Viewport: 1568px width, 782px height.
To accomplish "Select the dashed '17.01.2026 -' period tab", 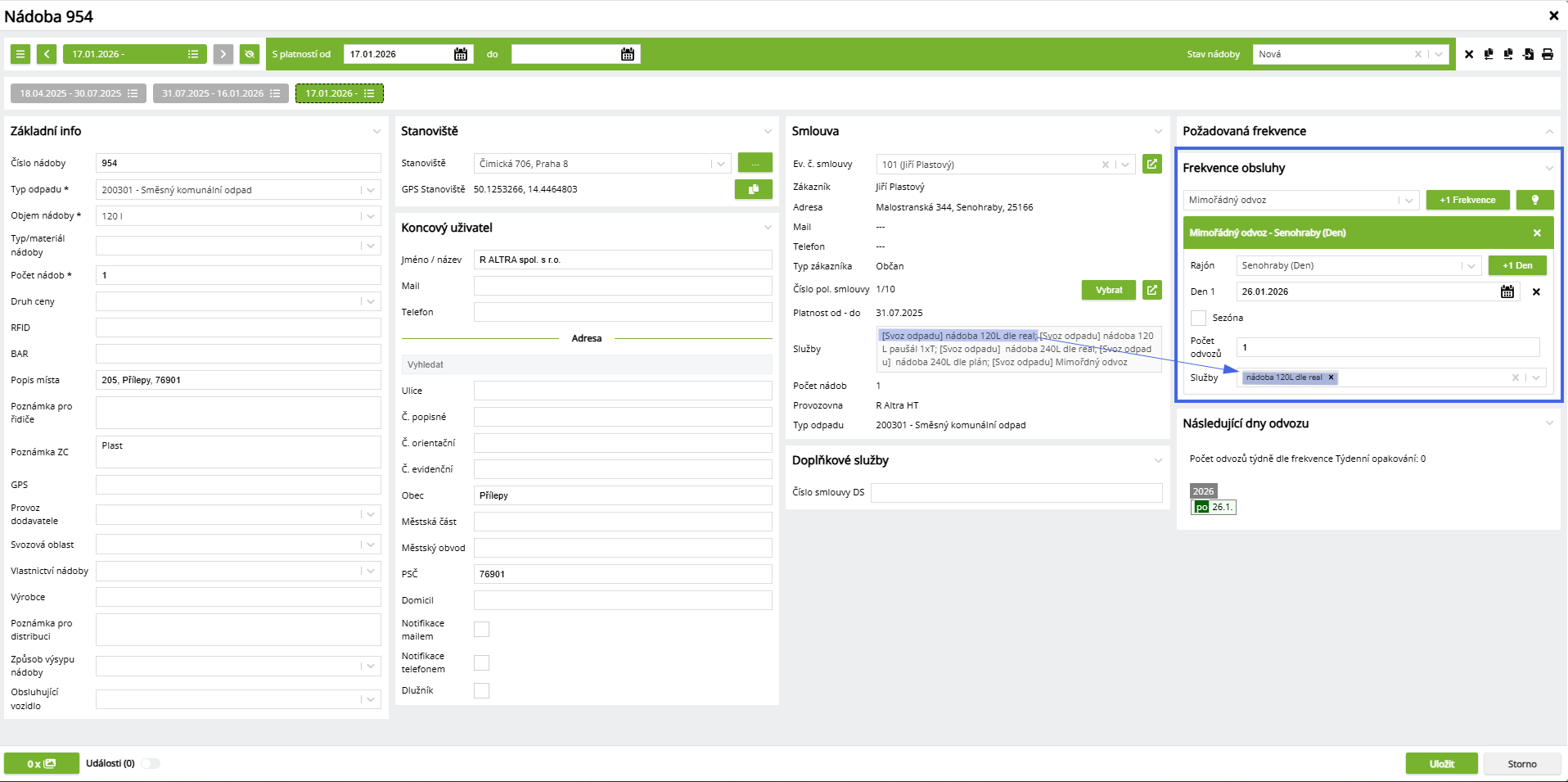I will [x=340, y=93].
